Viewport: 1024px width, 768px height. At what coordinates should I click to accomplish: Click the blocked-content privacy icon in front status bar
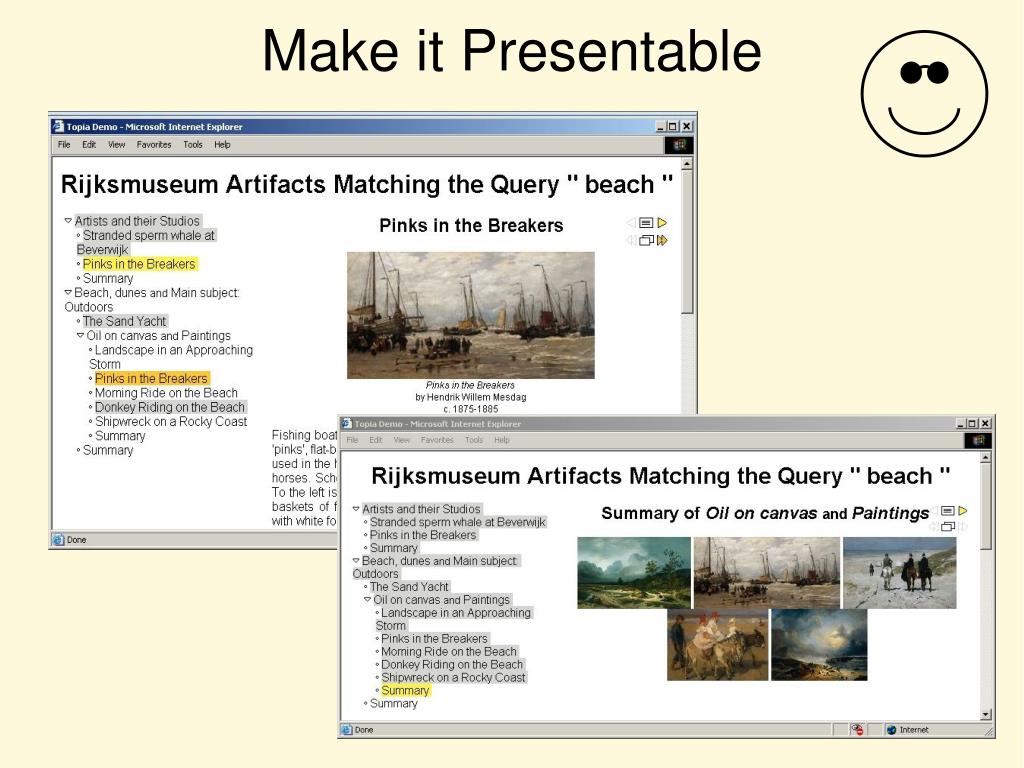pyautogui.click(x=857, y=729)
